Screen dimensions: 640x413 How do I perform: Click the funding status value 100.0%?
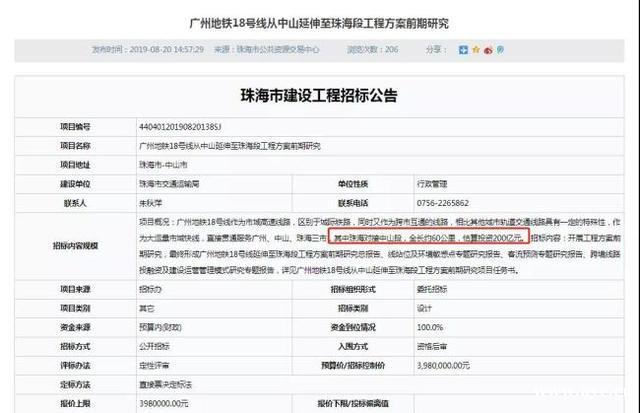[x=430, y=327]
